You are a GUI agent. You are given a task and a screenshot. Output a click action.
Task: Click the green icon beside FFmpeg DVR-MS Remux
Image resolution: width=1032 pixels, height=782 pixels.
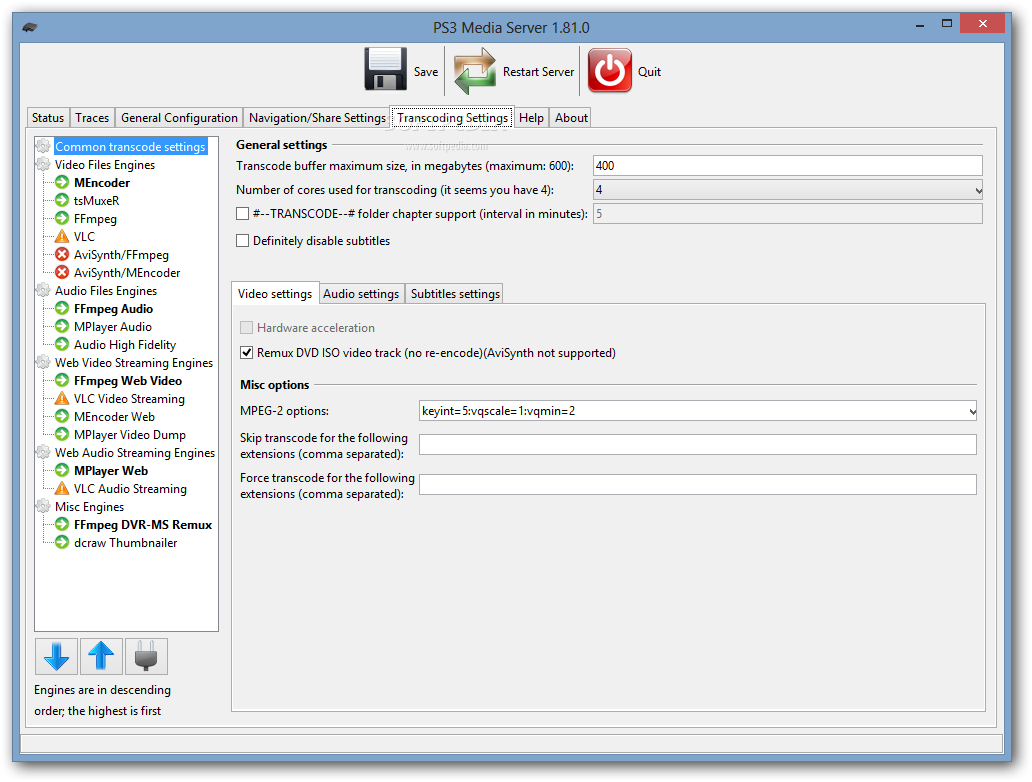(x=62, y=525)
